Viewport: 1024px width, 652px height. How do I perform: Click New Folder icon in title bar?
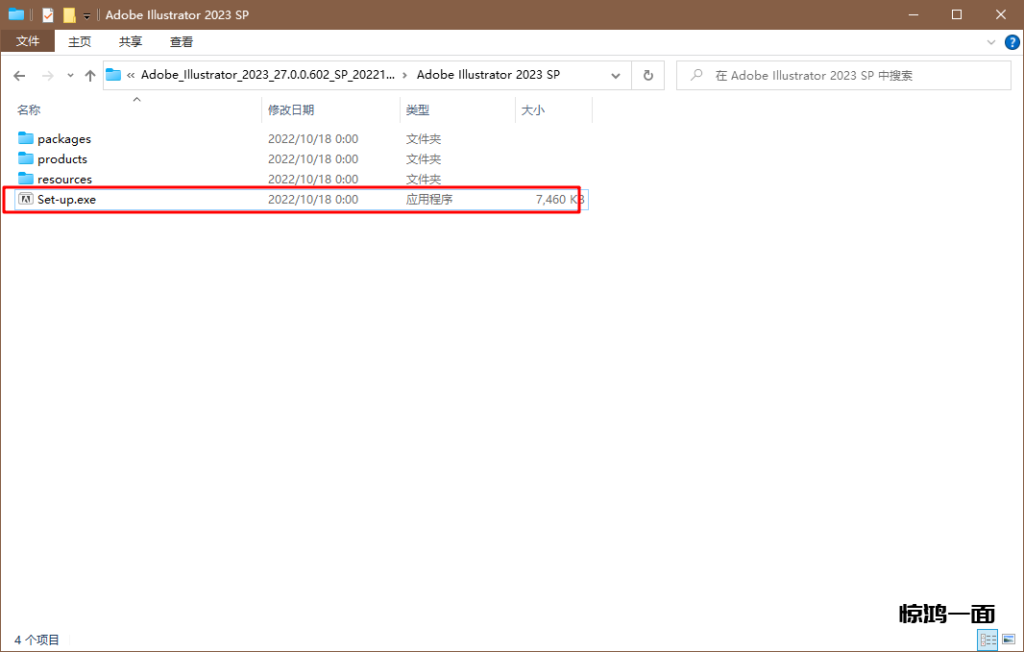tap(69, 15)
